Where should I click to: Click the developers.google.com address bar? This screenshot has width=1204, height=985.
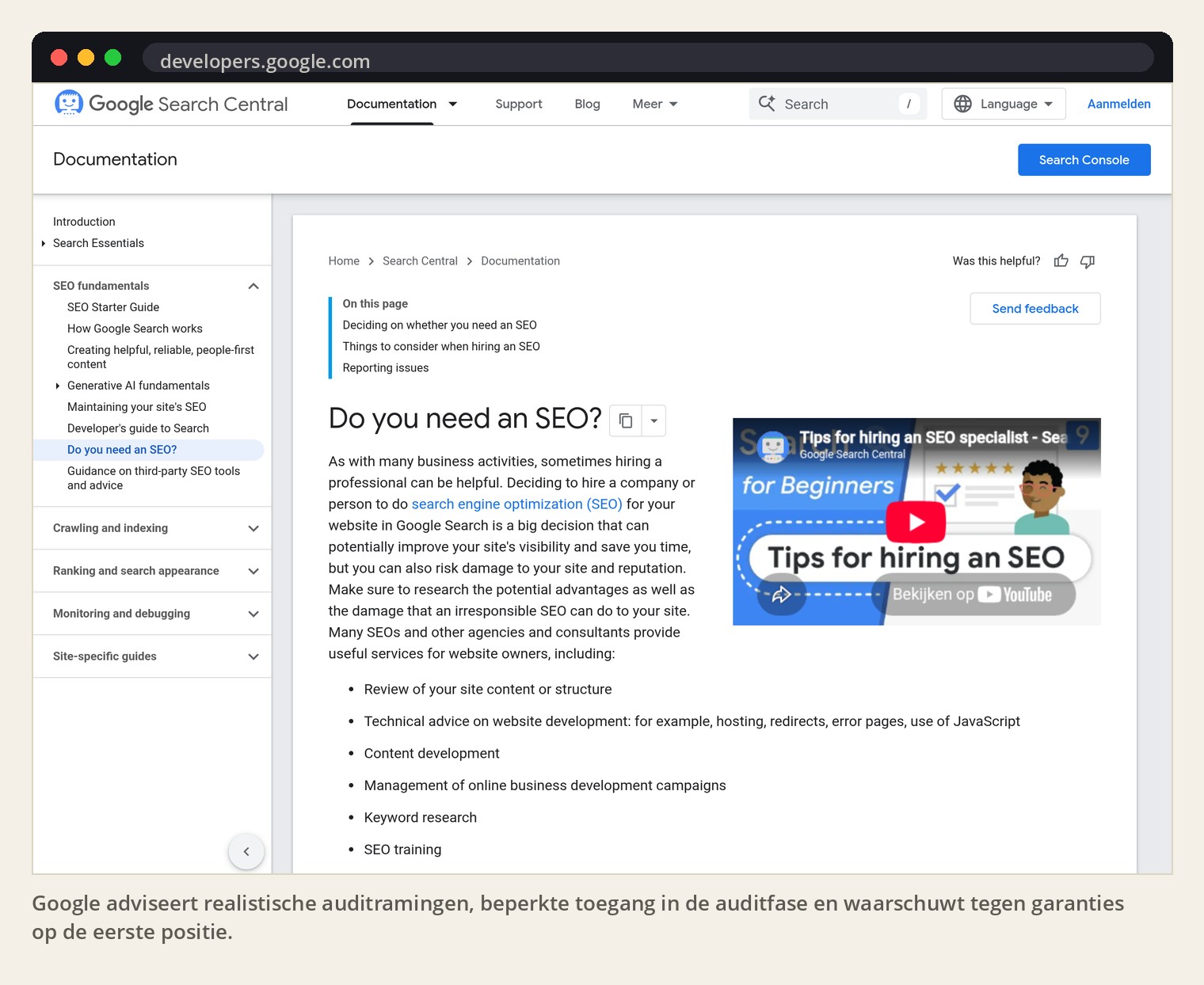(x=648, y=59)
